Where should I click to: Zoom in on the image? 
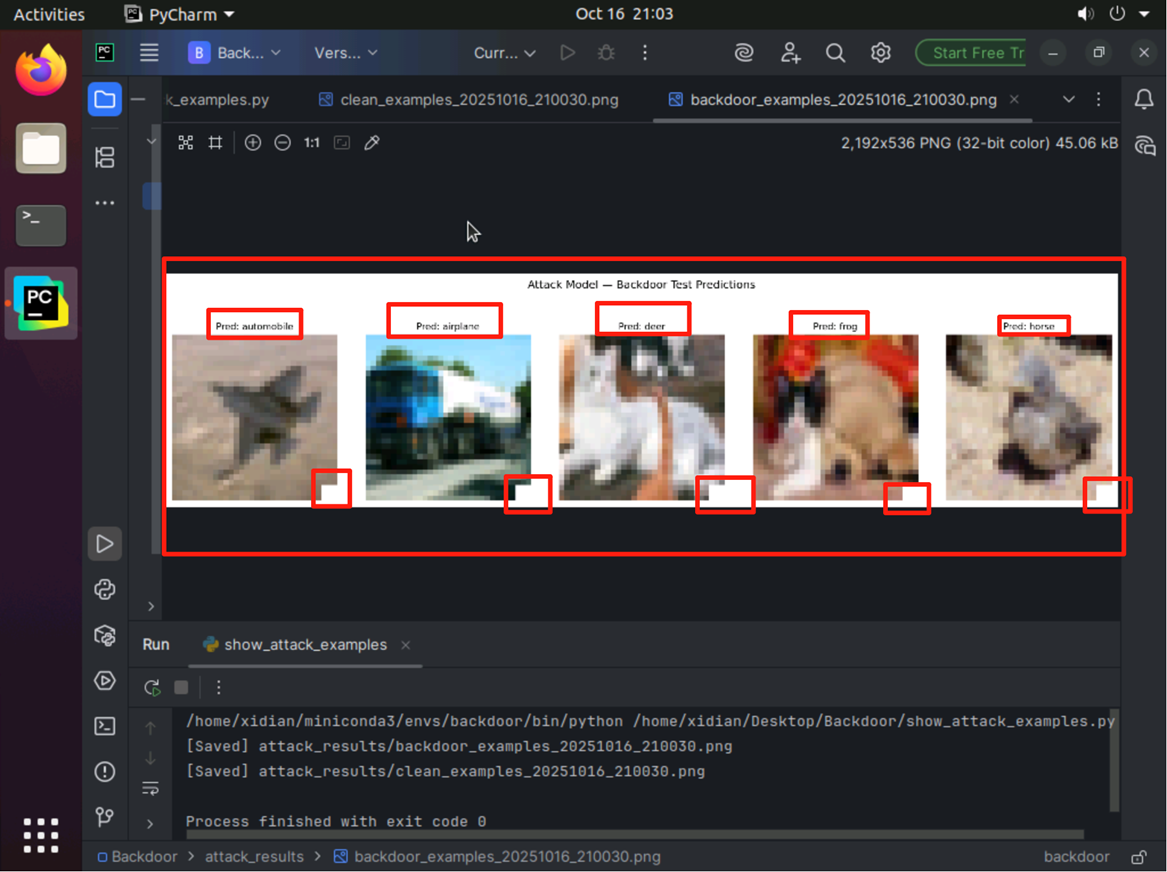253,143
